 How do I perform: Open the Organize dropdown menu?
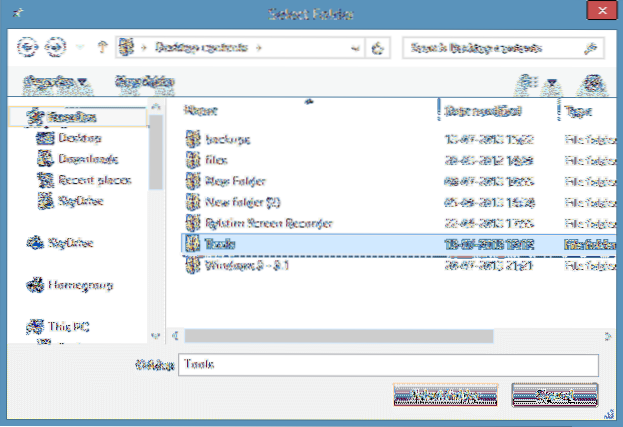pyautogui.click(x=55, y=82)
